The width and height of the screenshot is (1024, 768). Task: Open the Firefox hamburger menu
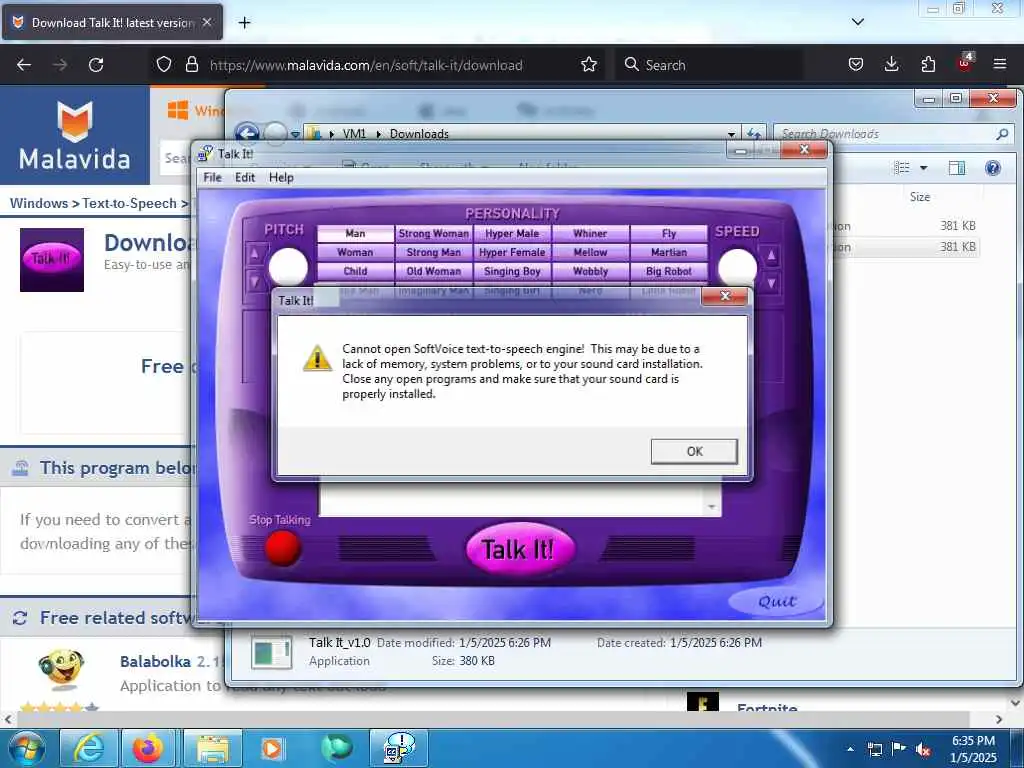(999, 65)
